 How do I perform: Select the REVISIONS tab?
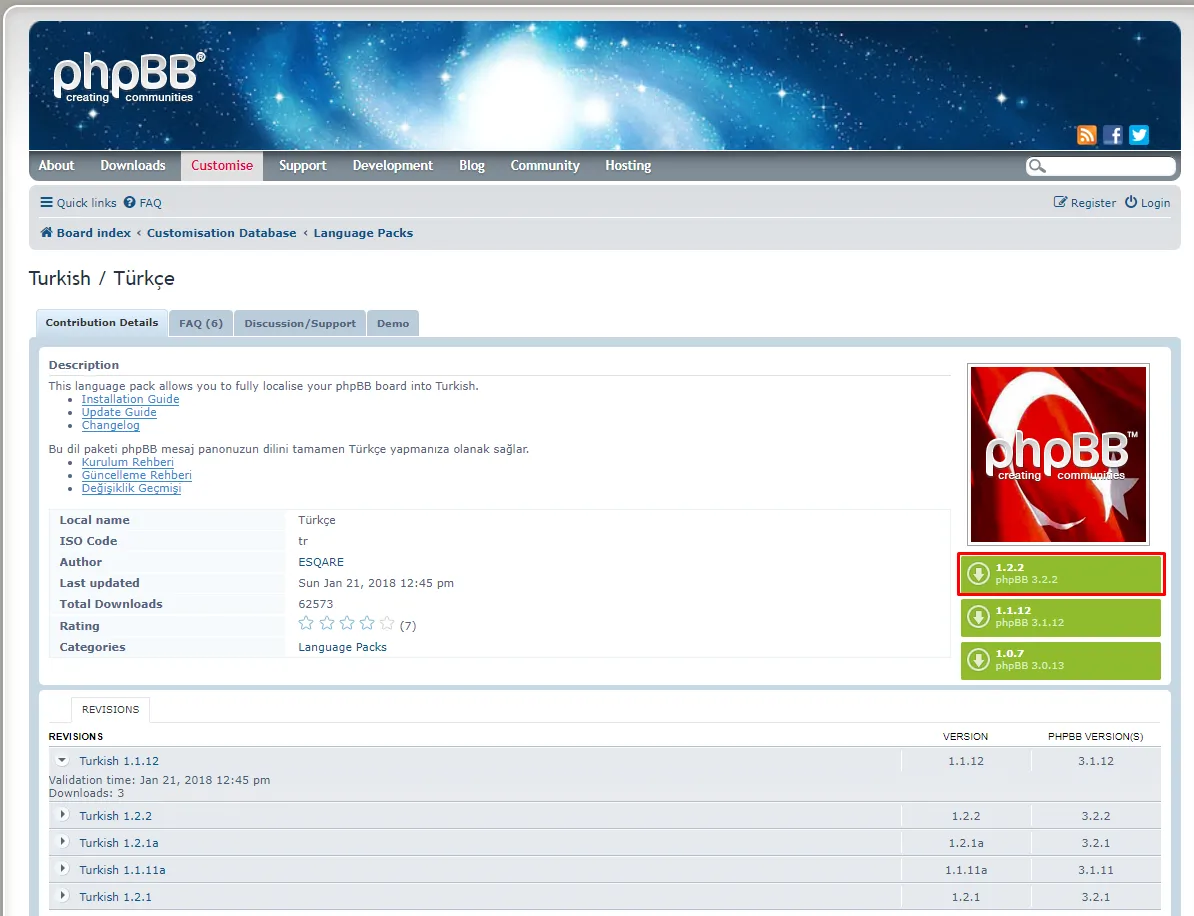click(x=110, y=709)
